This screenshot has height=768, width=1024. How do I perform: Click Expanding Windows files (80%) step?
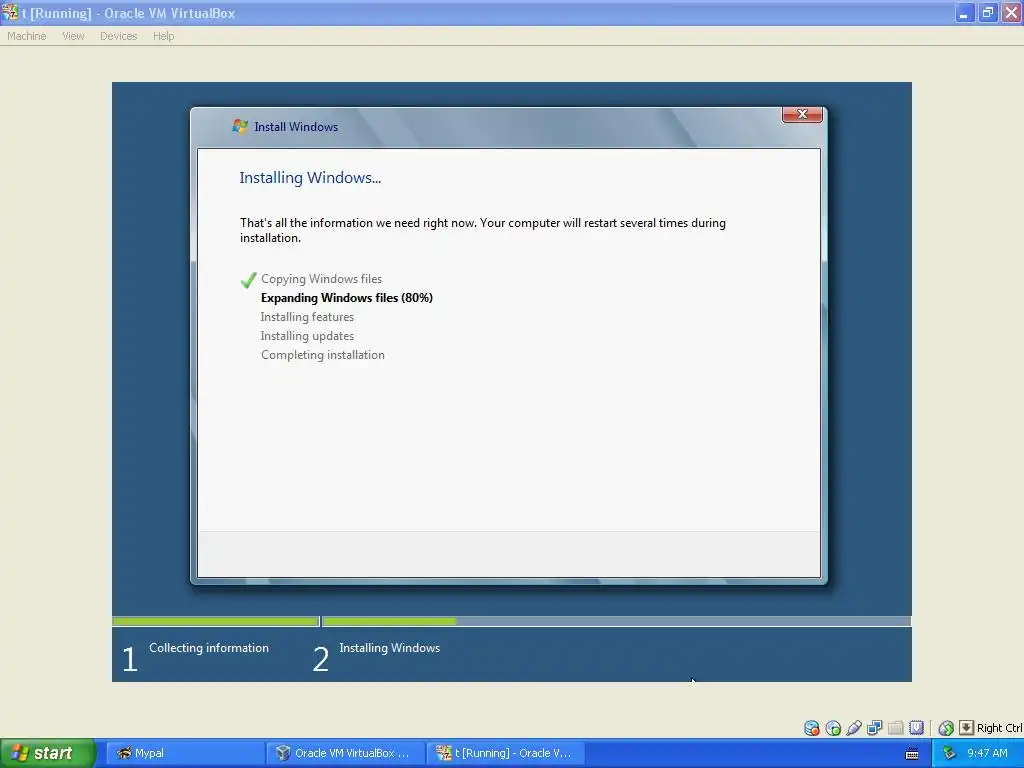[x=347, y=298]
